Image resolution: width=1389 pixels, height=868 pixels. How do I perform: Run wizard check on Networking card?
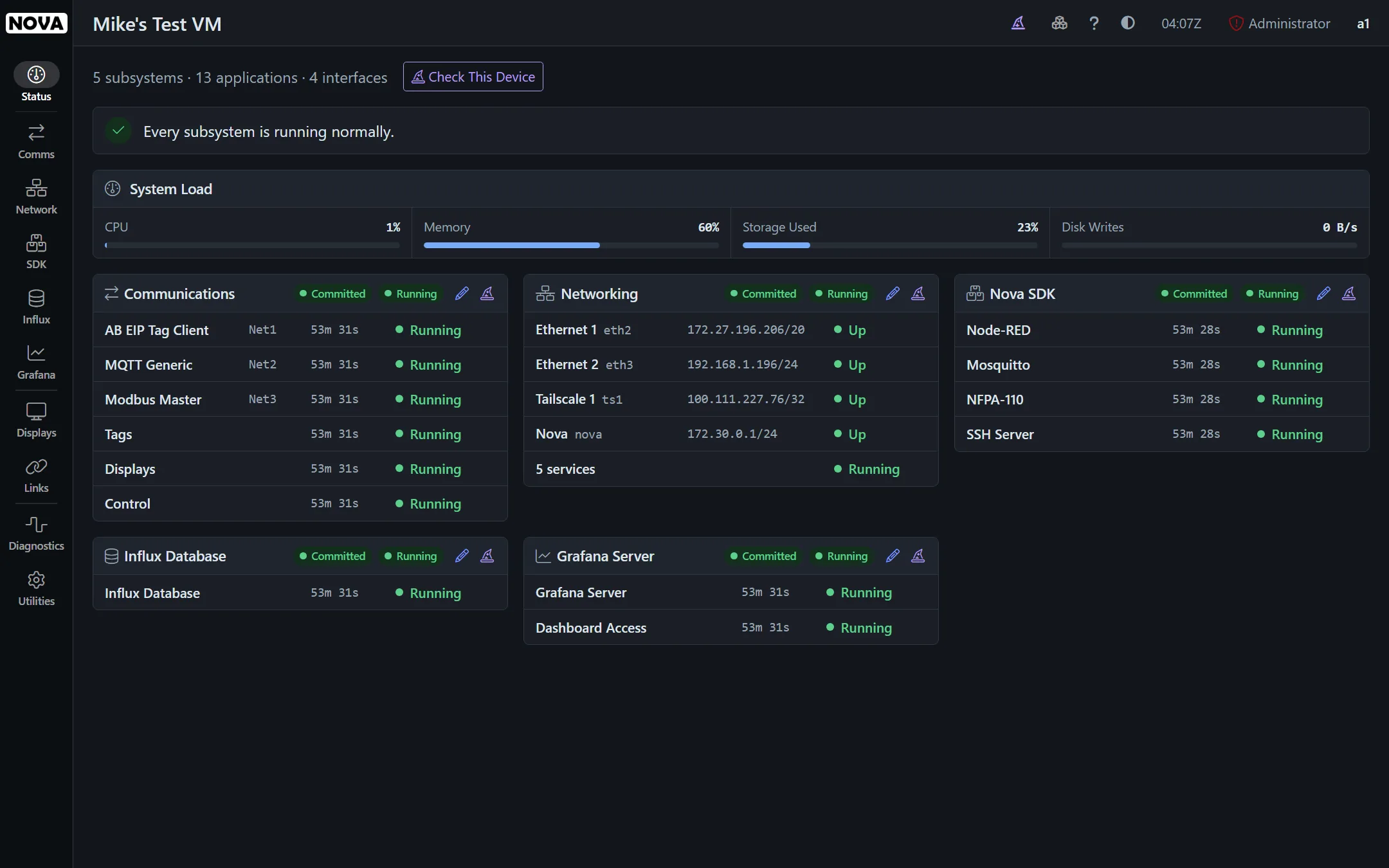pyautogui.click(x=918, y=294)
